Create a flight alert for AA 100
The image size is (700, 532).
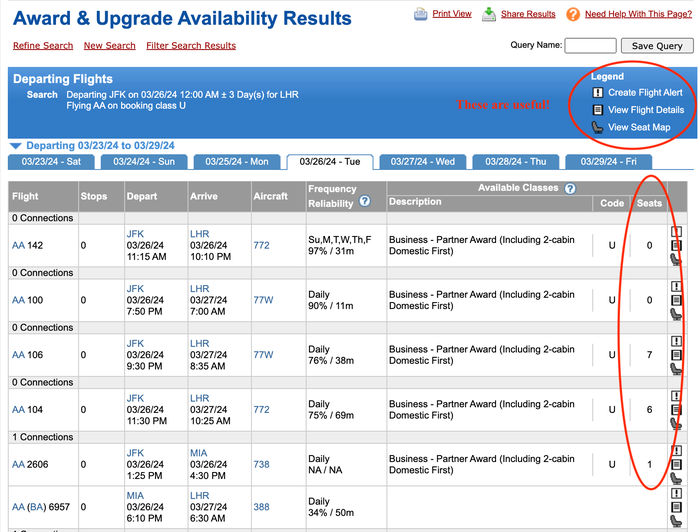pyautogui.click(x=676, y=286)
